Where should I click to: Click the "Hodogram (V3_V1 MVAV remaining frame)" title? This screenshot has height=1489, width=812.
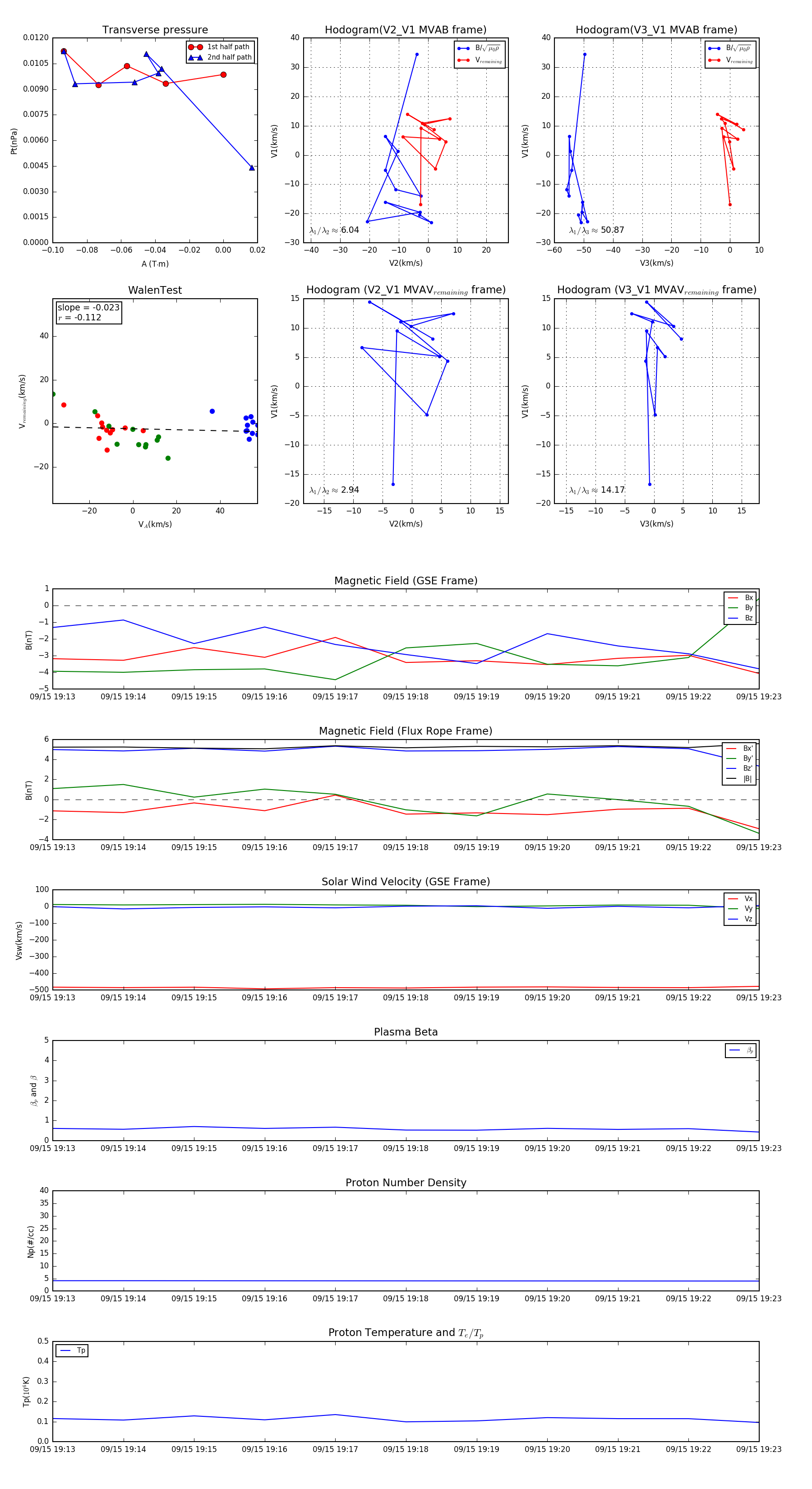[656, 290]
